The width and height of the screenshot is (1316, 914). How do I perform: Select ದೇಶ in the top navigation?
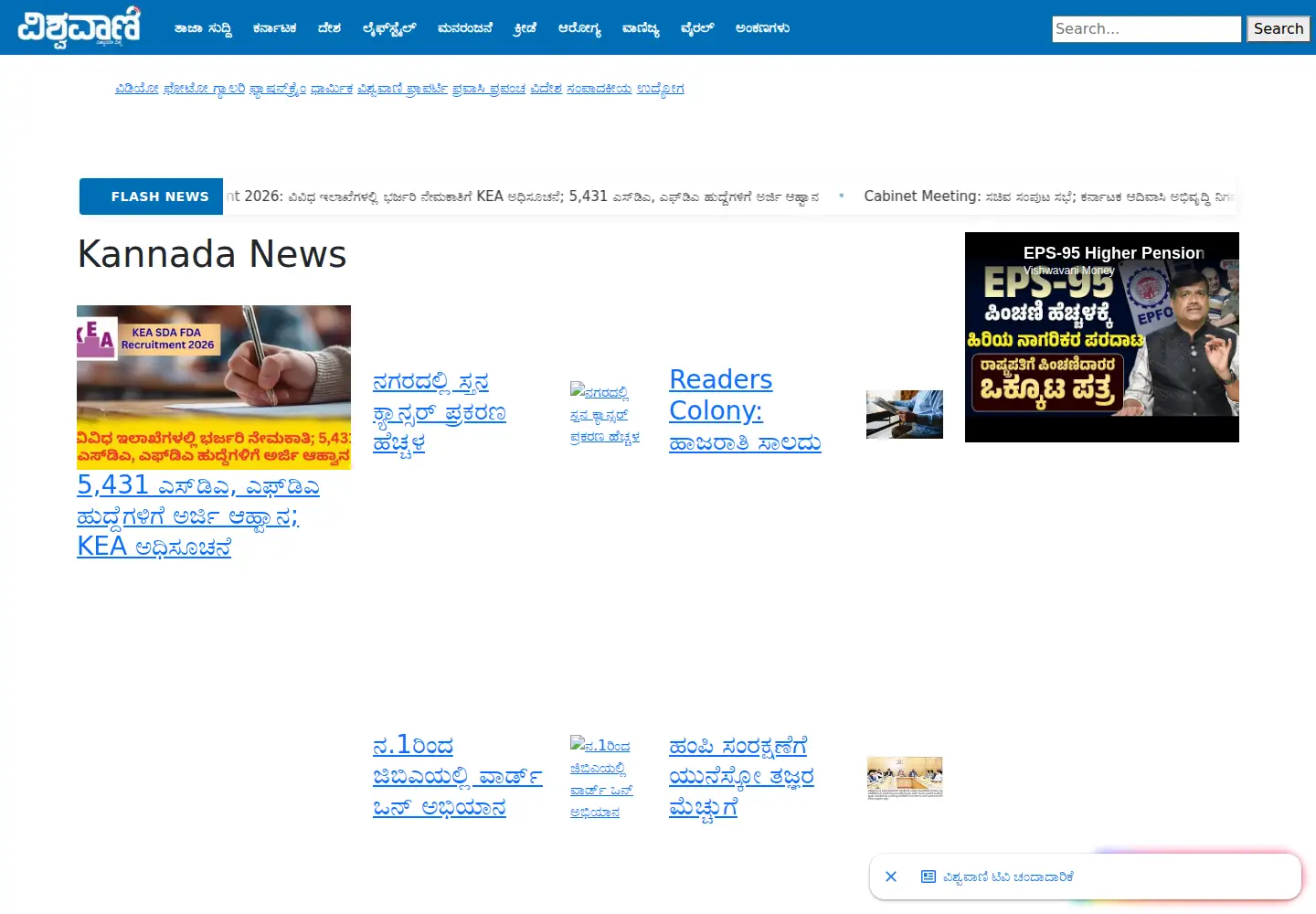coord(329,28)
